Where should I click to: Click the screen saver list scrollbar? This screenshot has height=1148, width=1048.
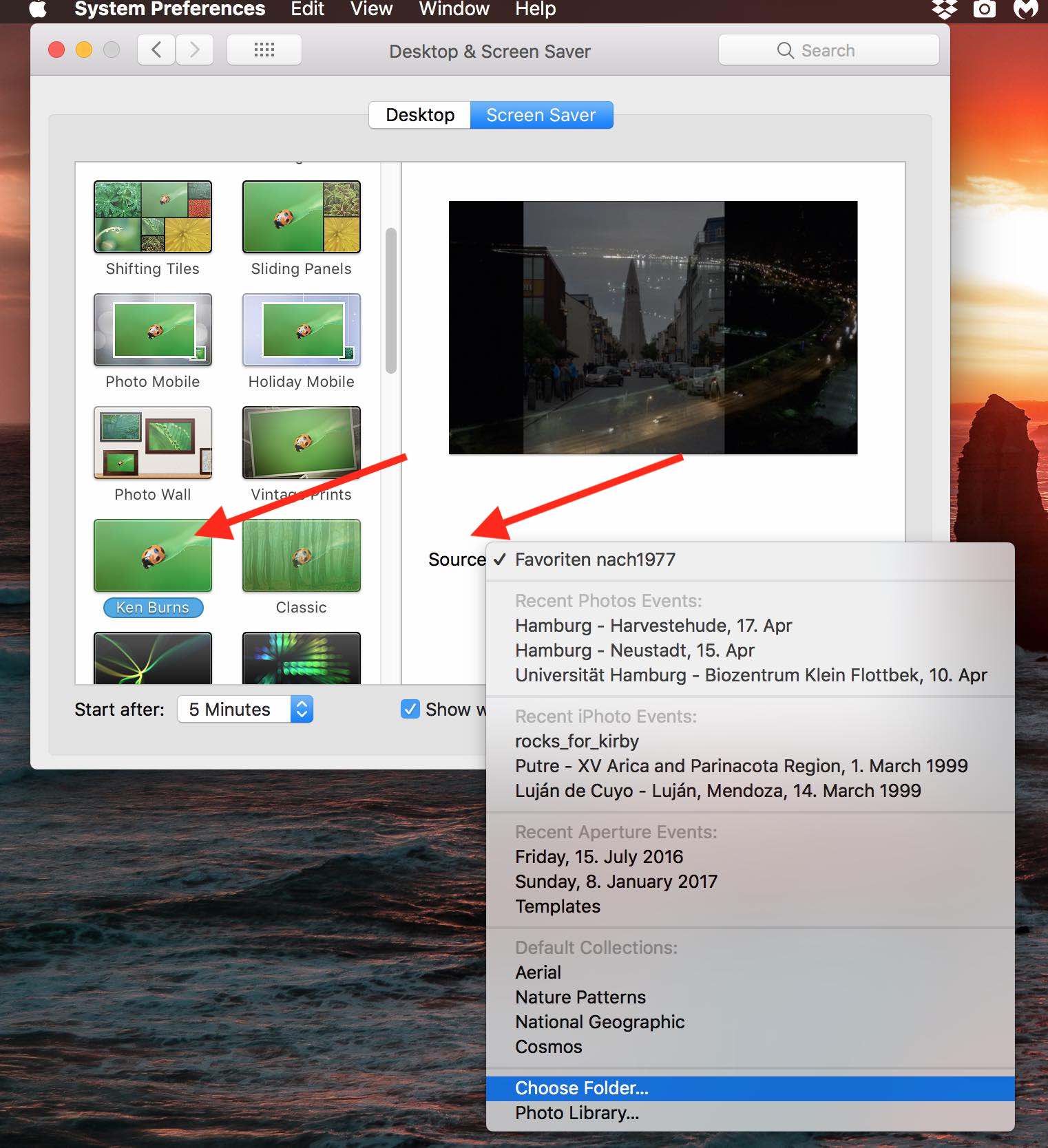391,301
